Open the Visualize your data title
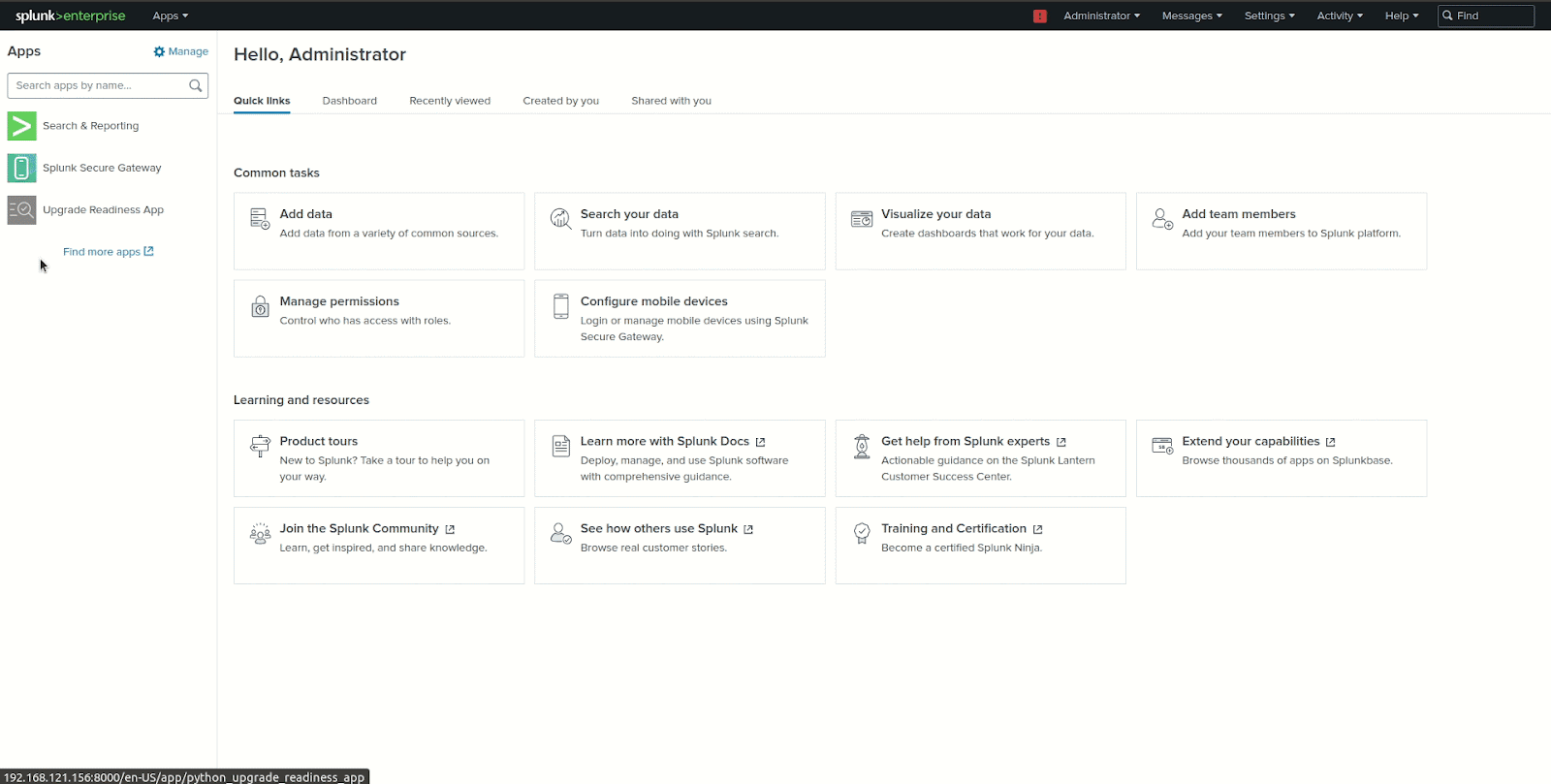Screen dimensions: 1551x784 936,214
